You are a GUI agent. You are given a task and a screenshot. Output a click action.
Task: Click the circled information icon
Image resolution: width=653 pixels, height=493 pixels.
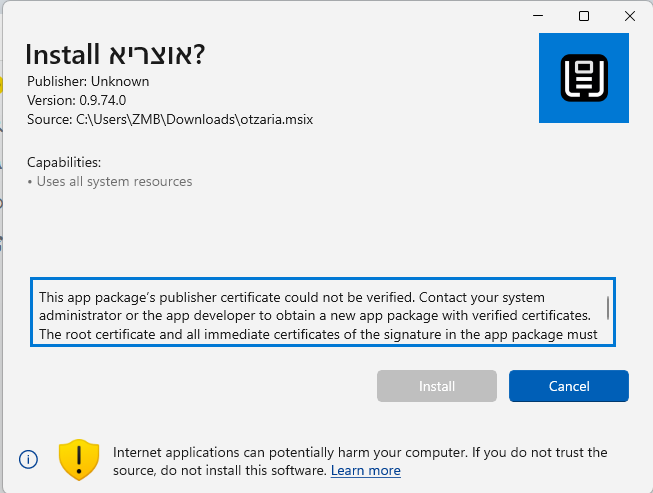coord(29,460)
